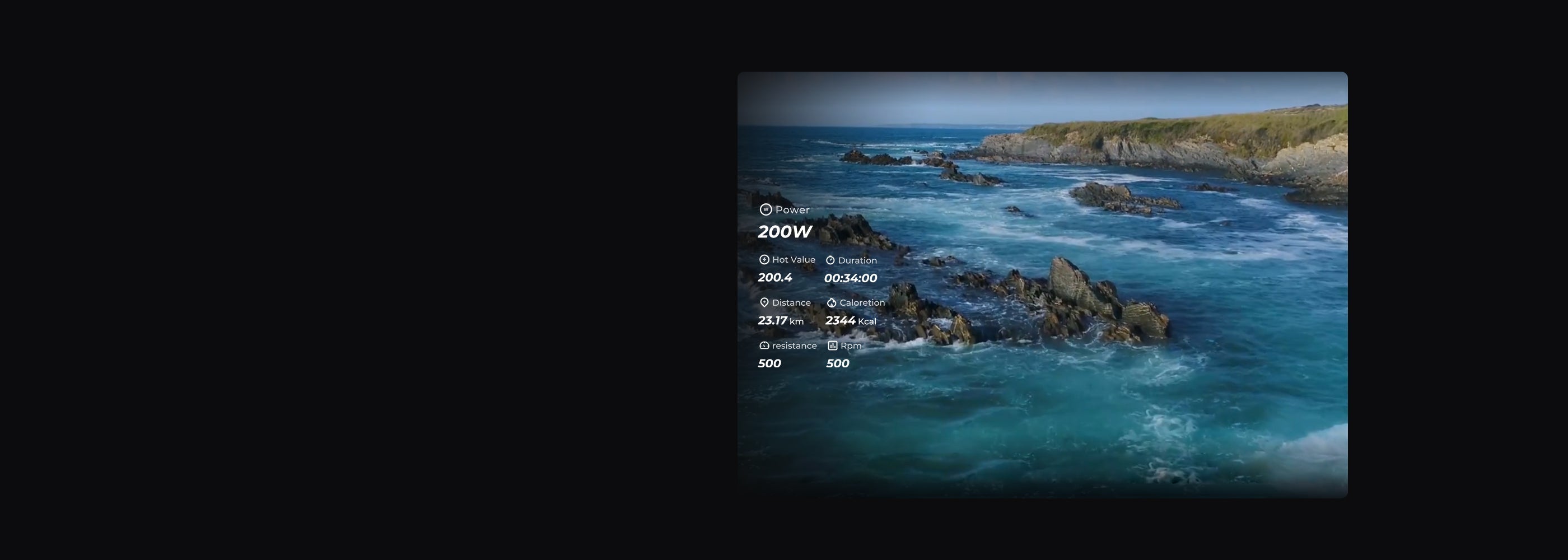Select the 500 value under resistance
The width and height of the screenshot is (1568, 560).
(x=769, y=363)
